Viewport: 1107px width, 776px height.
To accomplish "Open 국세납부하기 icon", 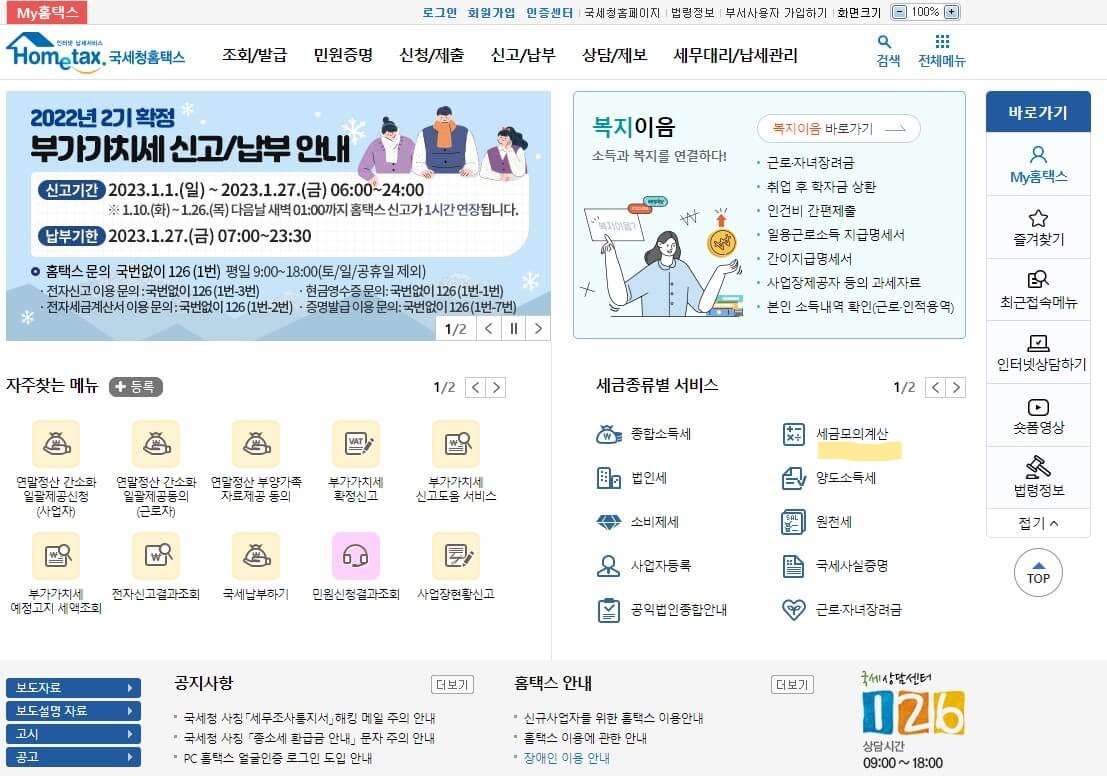I will (256, 556).
